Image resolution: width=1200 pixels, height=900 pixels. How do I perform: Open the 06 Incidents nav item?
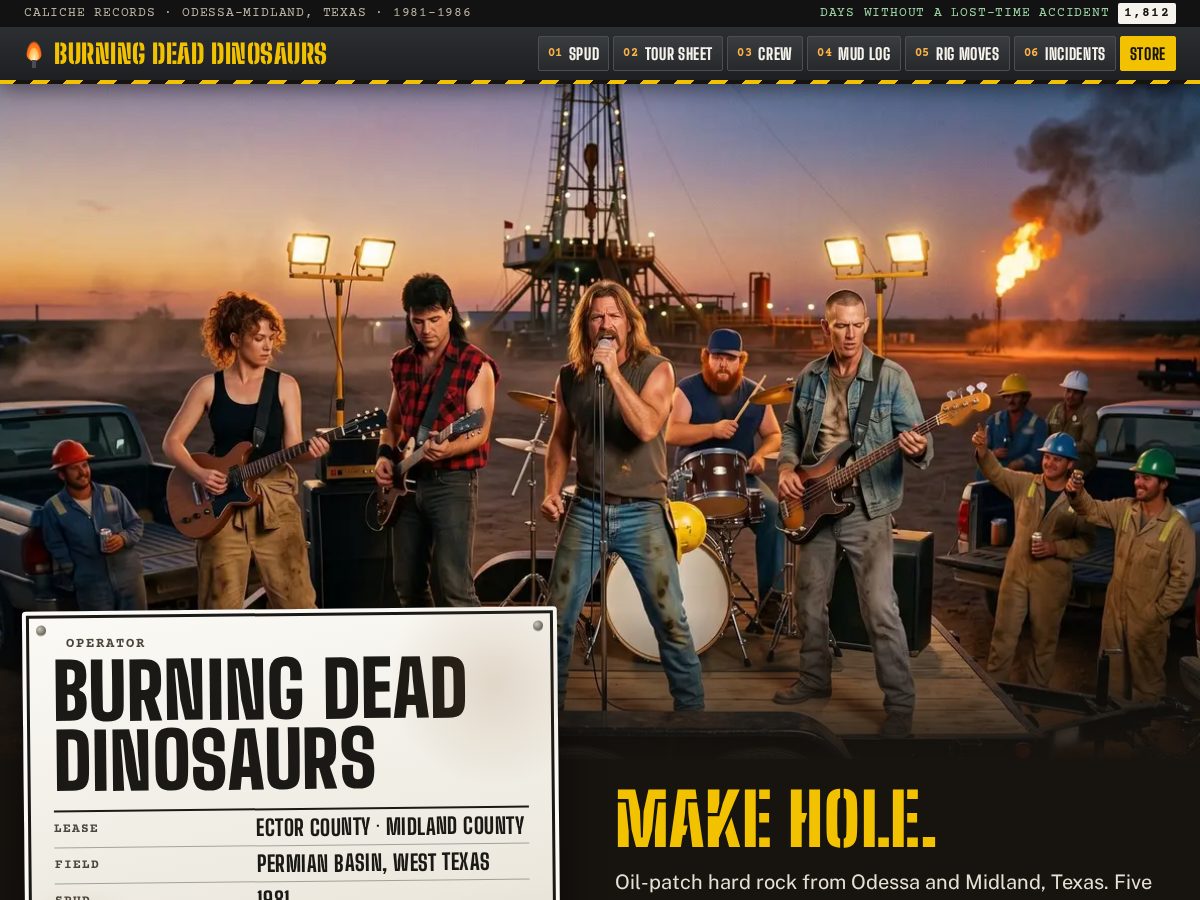[1065, 54]
